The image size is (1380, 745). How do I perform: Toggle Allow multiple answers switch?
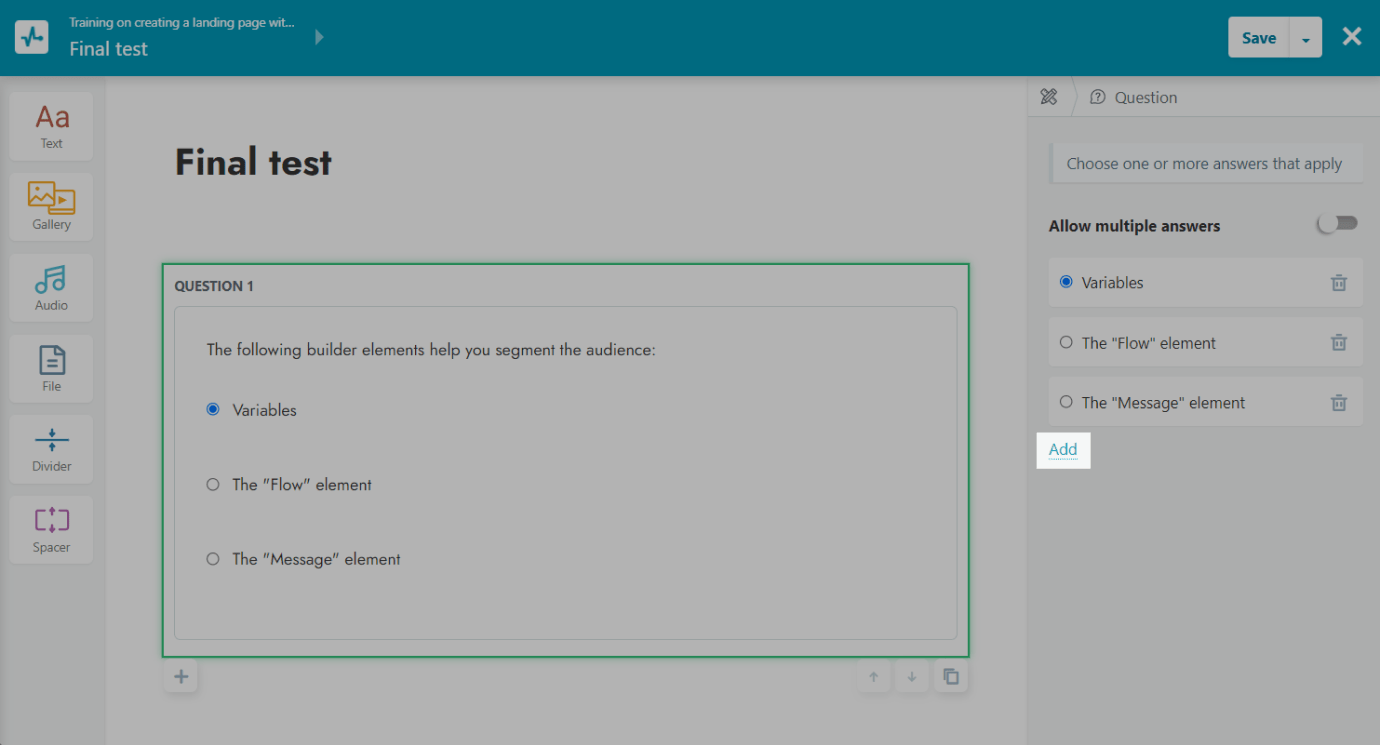pos(1337,224)
